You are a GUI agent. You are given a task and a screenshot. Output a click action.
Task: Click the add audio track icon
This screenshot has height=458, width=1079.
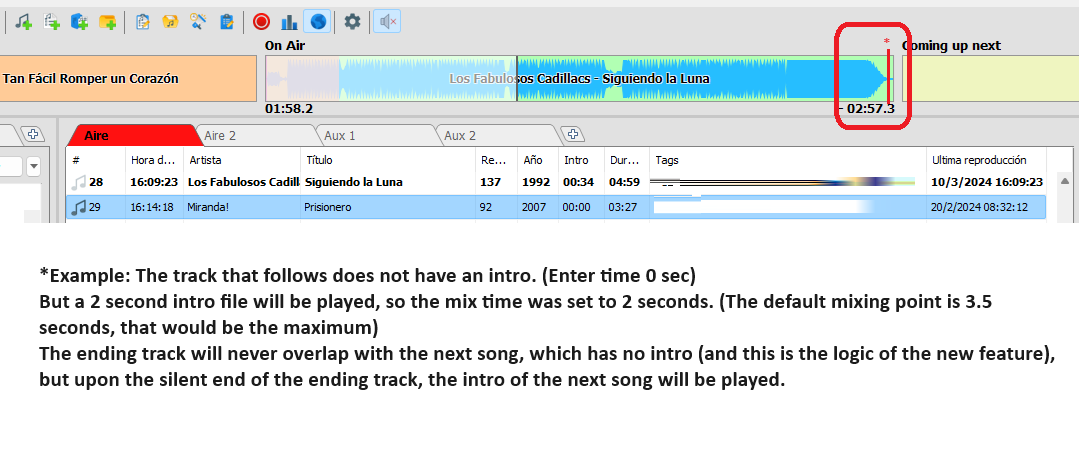(23, 21)
